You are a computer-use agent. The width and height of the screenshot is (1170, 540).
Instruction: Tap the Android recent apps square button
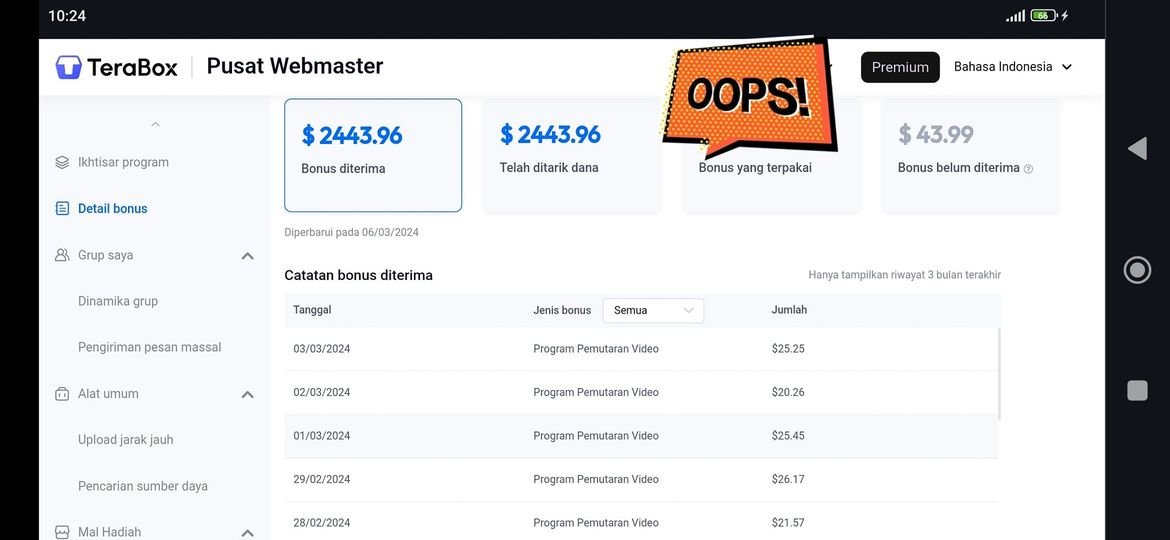pyautogui.click(x=1137, y=391)
